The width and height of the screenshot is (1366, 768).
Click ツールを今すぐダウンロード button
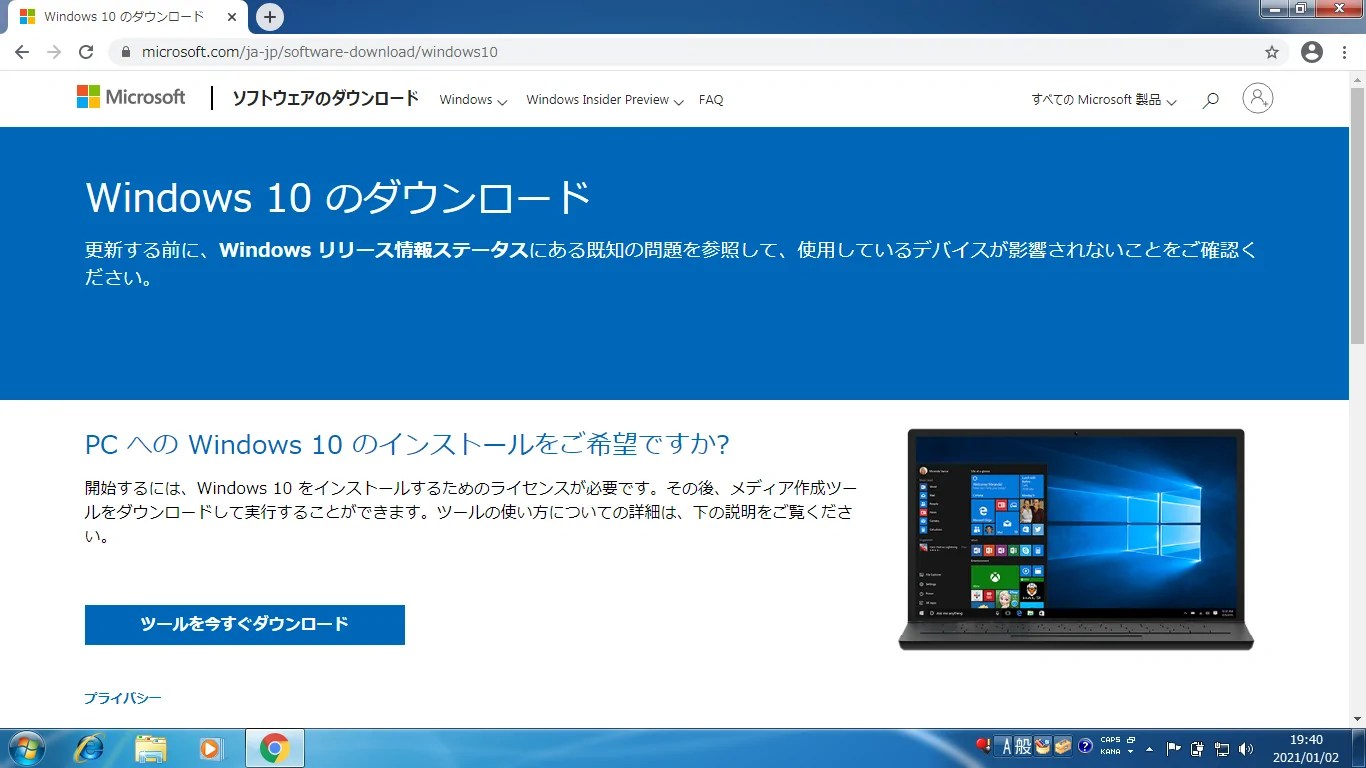click(x=245, y=624)
